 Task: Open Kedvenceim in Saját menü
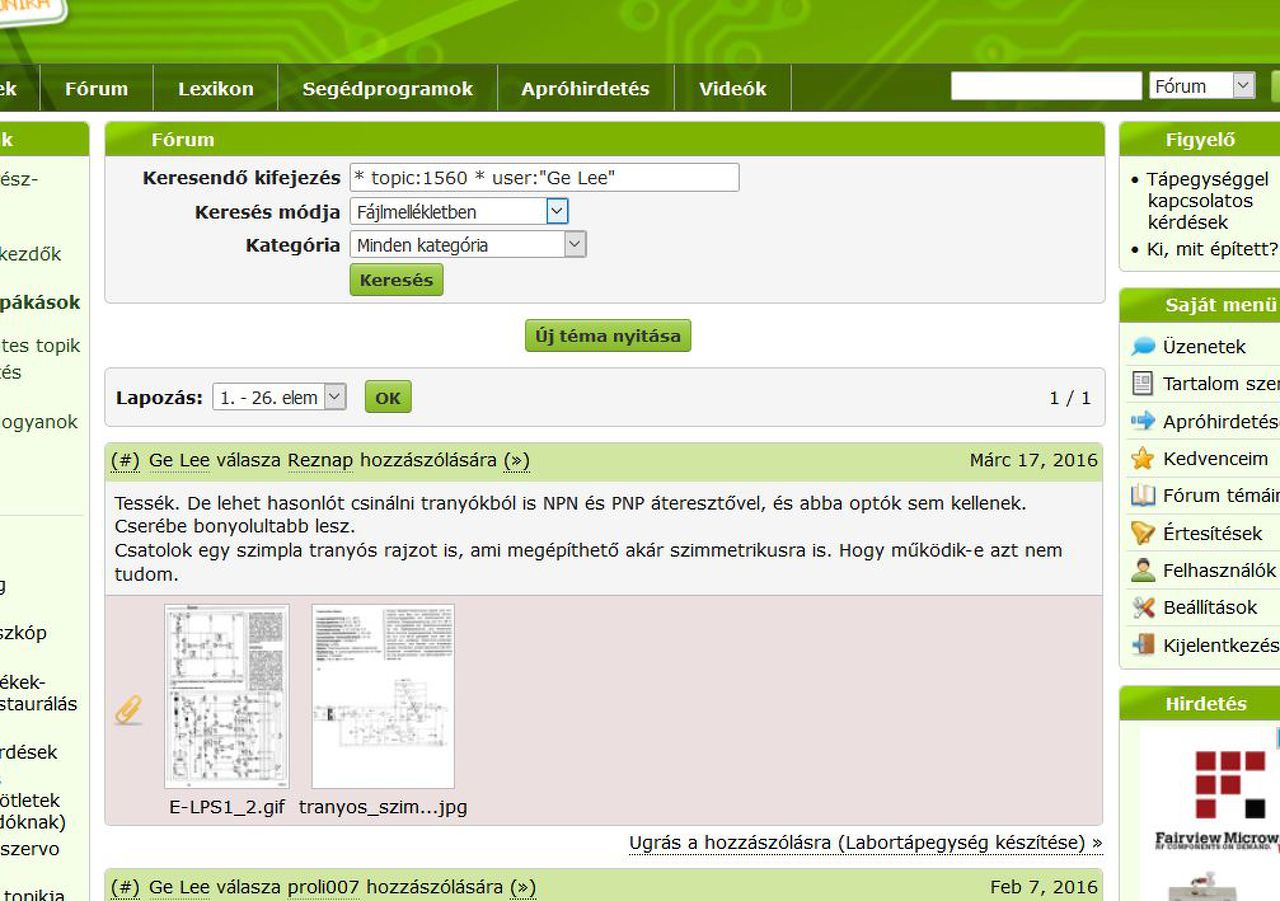pyautogui.click(x=1216, y=459)
